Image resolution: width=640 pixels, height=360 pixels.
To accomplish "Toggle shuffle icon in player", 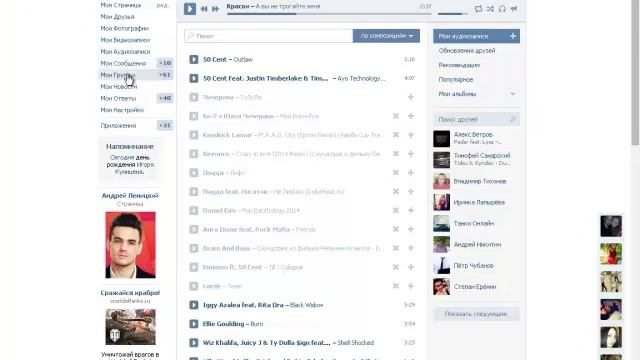I will coord(490,9).
